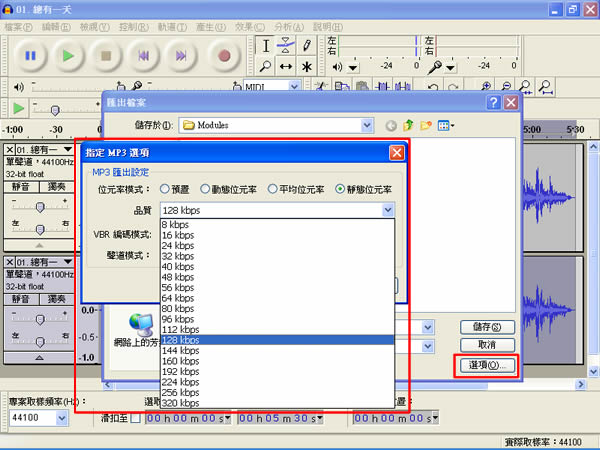Viewport: 600px width, 450px height.
Task: Select the 預置 preset bit rate radio
Action: [165, 189]
